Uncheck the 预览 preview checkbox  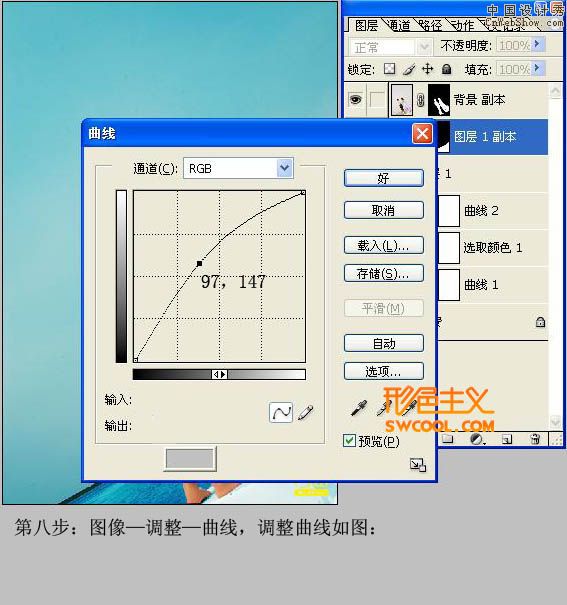click(349, 441)
